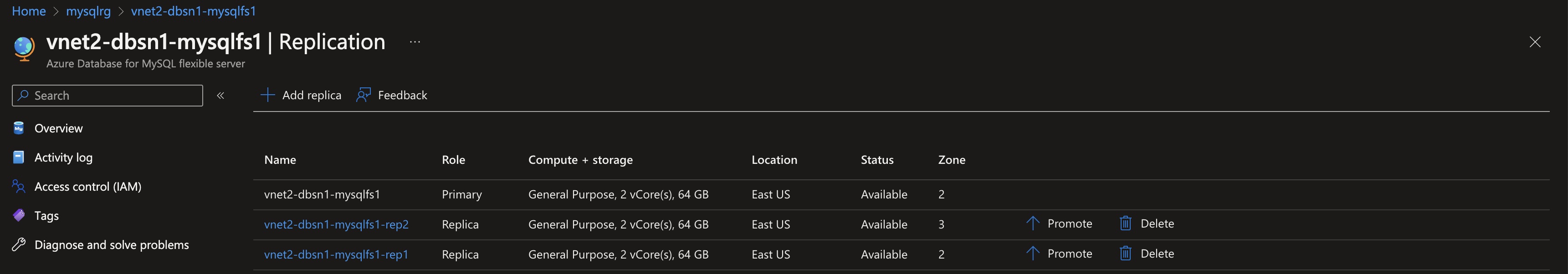Image resolution: width=1568 pixels, height=274 pixels.
Task: Open the vnet2-dbsn1-mysqlfs1-rep1 link
Action: click(336, 254)
